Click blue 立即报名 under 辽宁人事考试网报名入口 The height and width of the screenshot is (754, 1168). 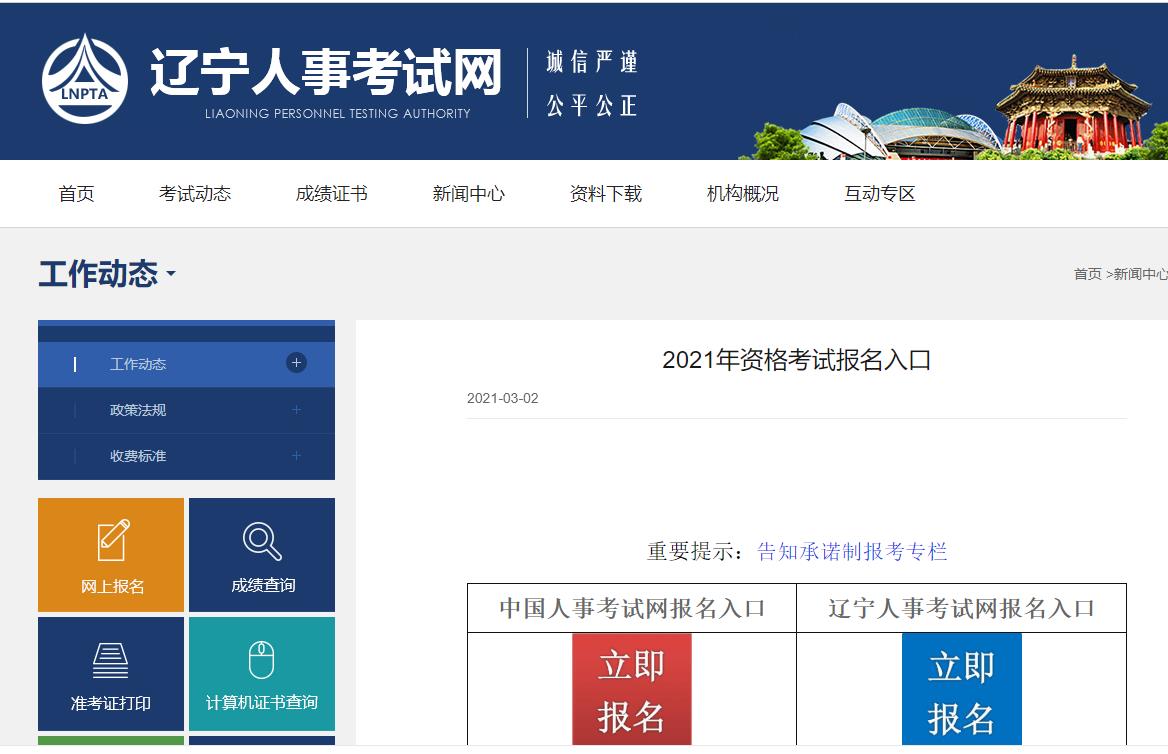pos(963,688)
